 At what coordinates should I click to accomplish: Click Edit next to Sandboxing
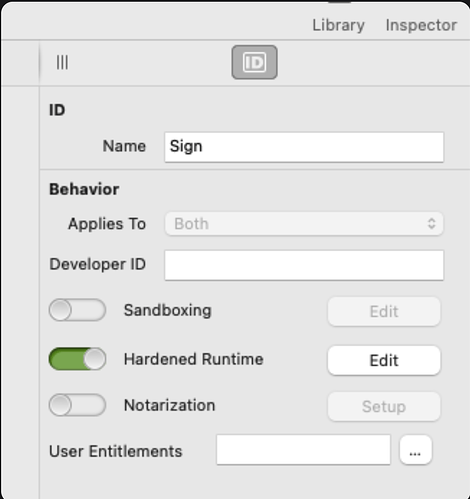(384, 312)
